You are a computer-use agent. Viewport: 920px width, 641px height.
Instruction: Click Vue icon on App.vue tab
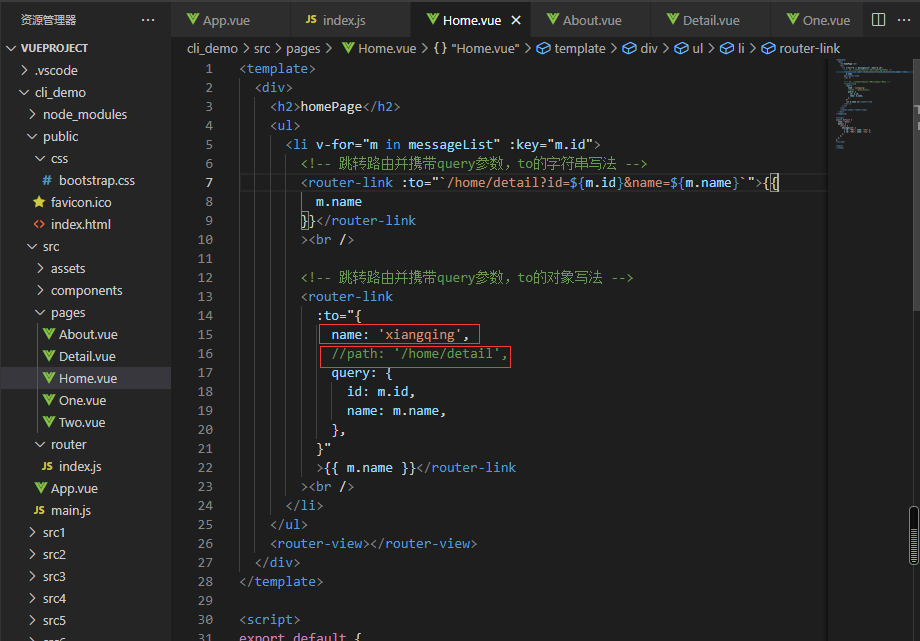tap(192, 19)
